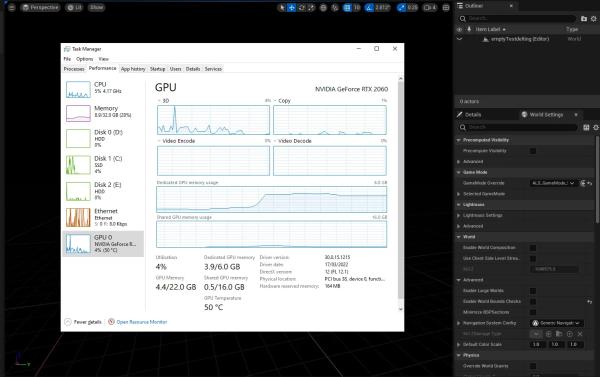The image size is (600, 377).
Task: Collapse the Game Mode section
Action: (x=458, y=172)
